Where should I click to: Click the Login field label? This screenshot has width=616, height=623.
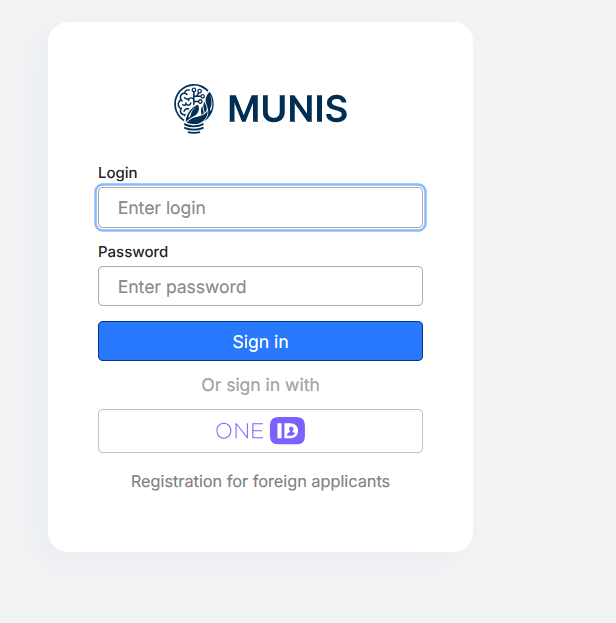tap(118, 173)
